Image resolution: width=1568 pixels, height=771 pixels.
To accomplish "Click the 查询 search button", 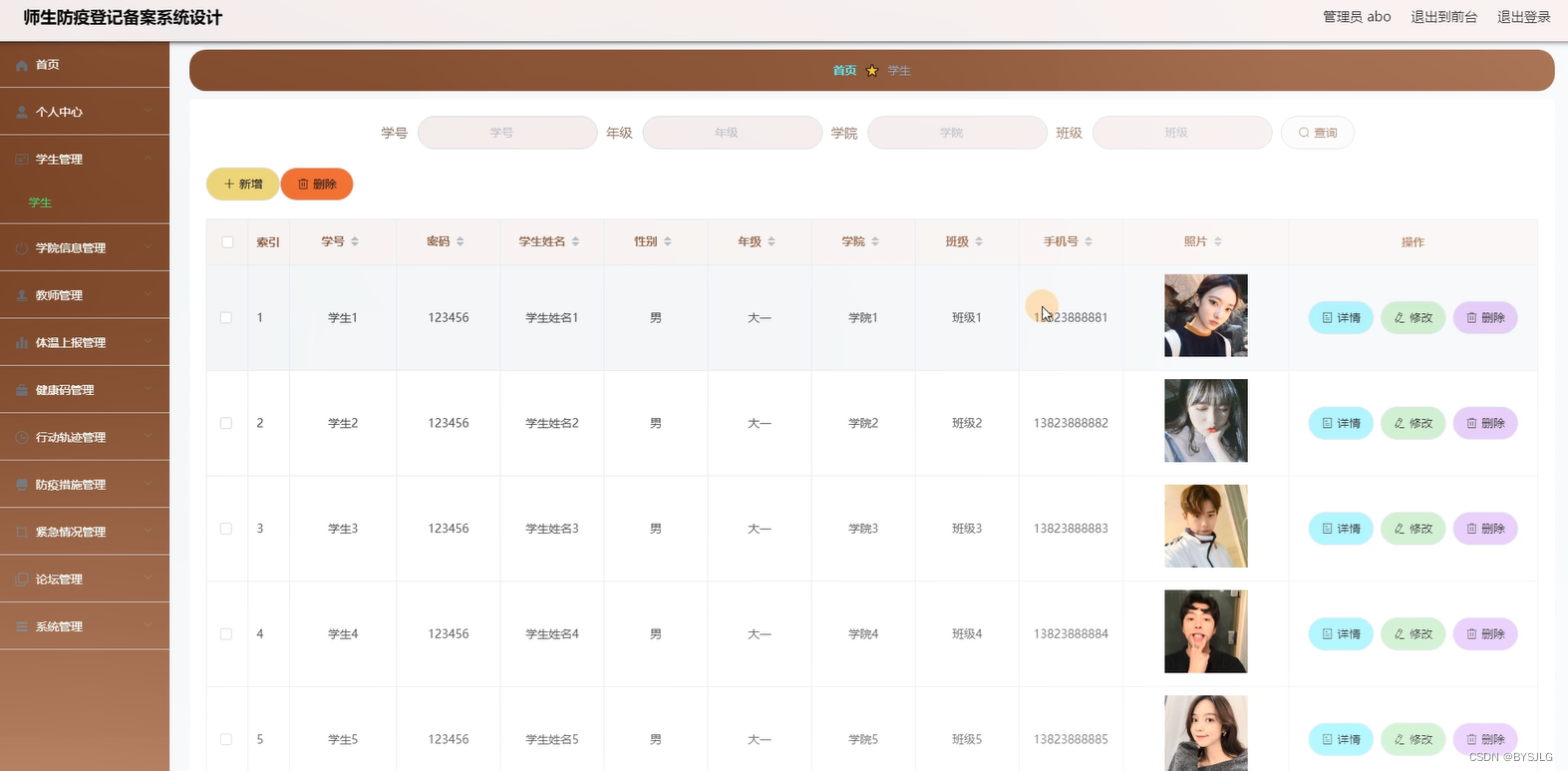I will (1317, 133).
